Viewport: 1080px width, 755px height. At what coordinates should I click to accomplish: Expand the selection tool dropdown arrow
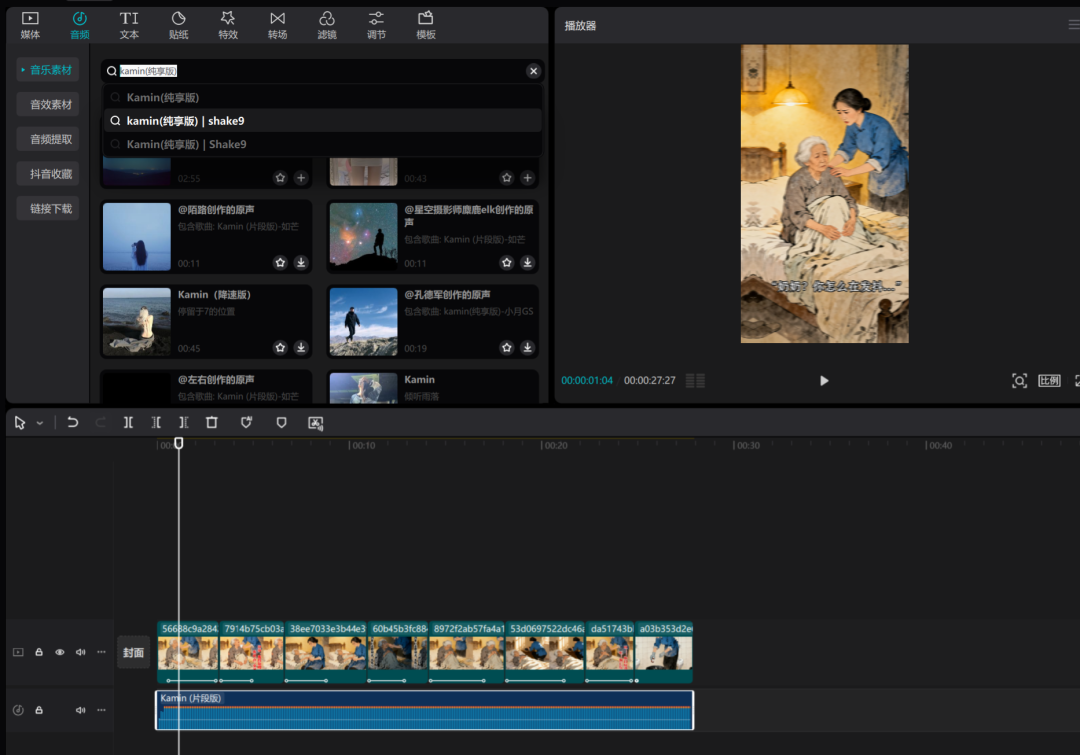click(x=40, y=423)
